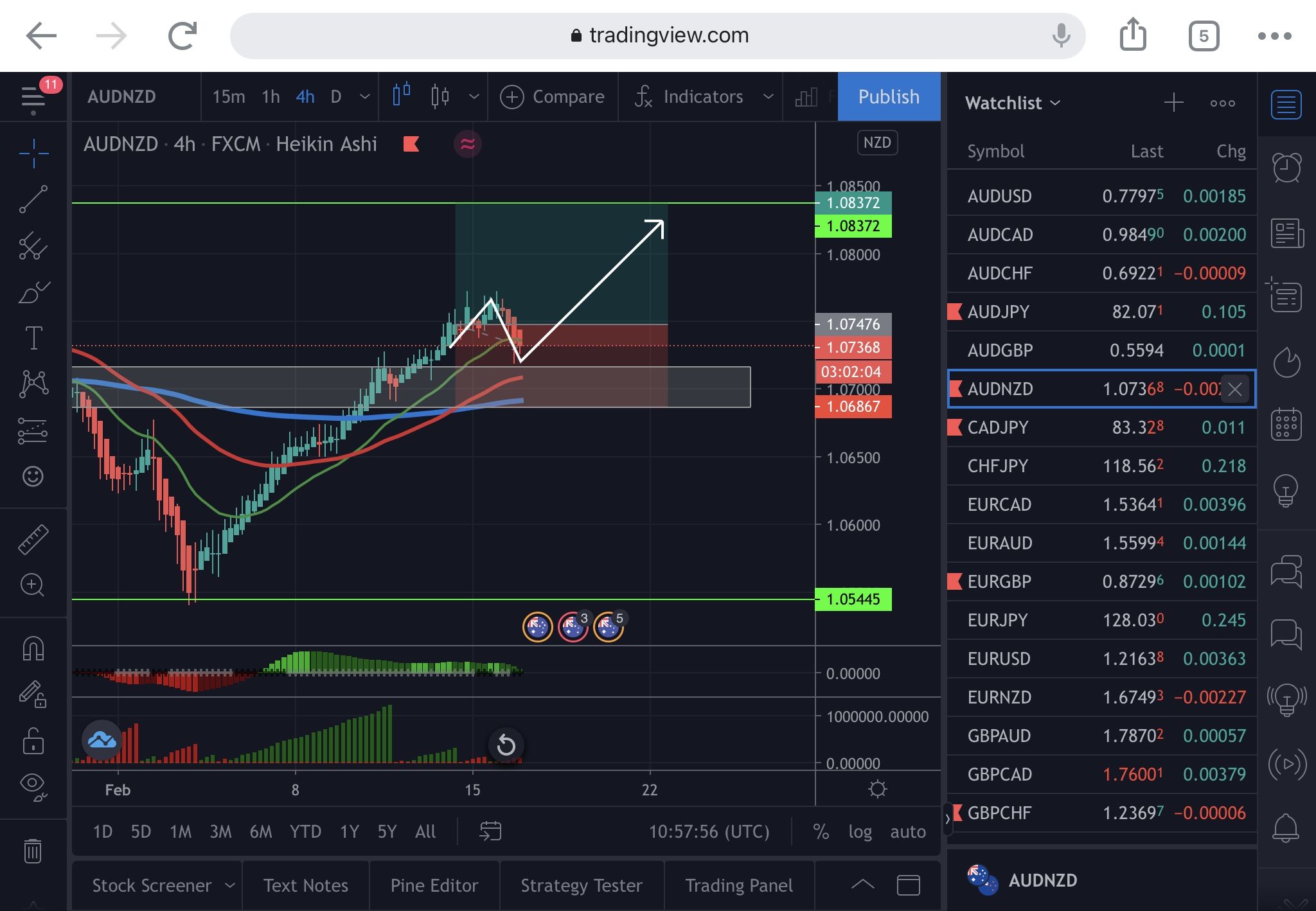The height and width of the screenshot is (911, 1316).
Task: Open the emoji icons tool
Action: [33, 476]
